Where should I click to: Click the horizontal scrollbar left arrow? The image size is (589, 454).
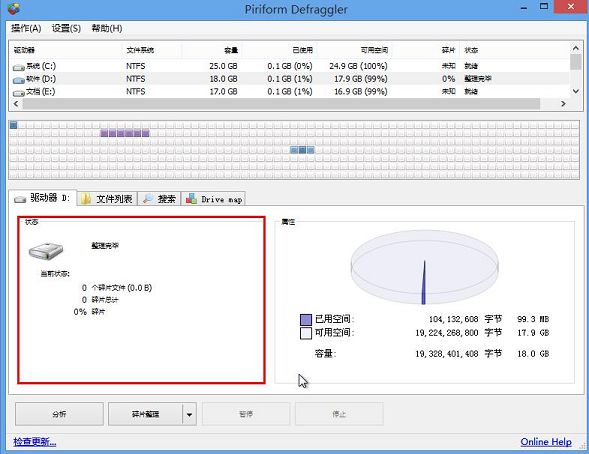click(16, 104)
